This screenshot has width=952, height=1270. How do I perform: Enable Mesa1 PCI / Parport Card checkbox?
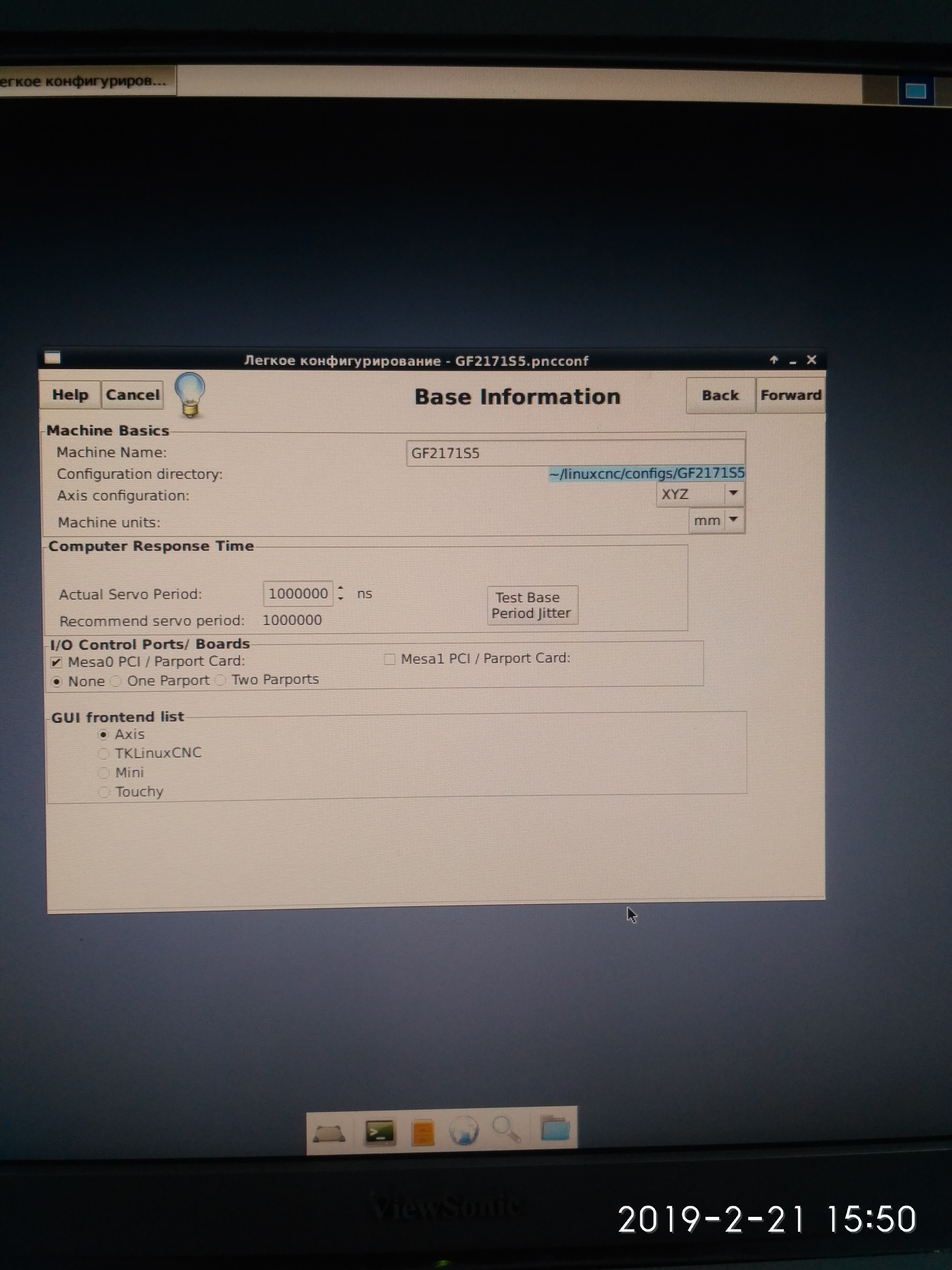pos(390,659)
